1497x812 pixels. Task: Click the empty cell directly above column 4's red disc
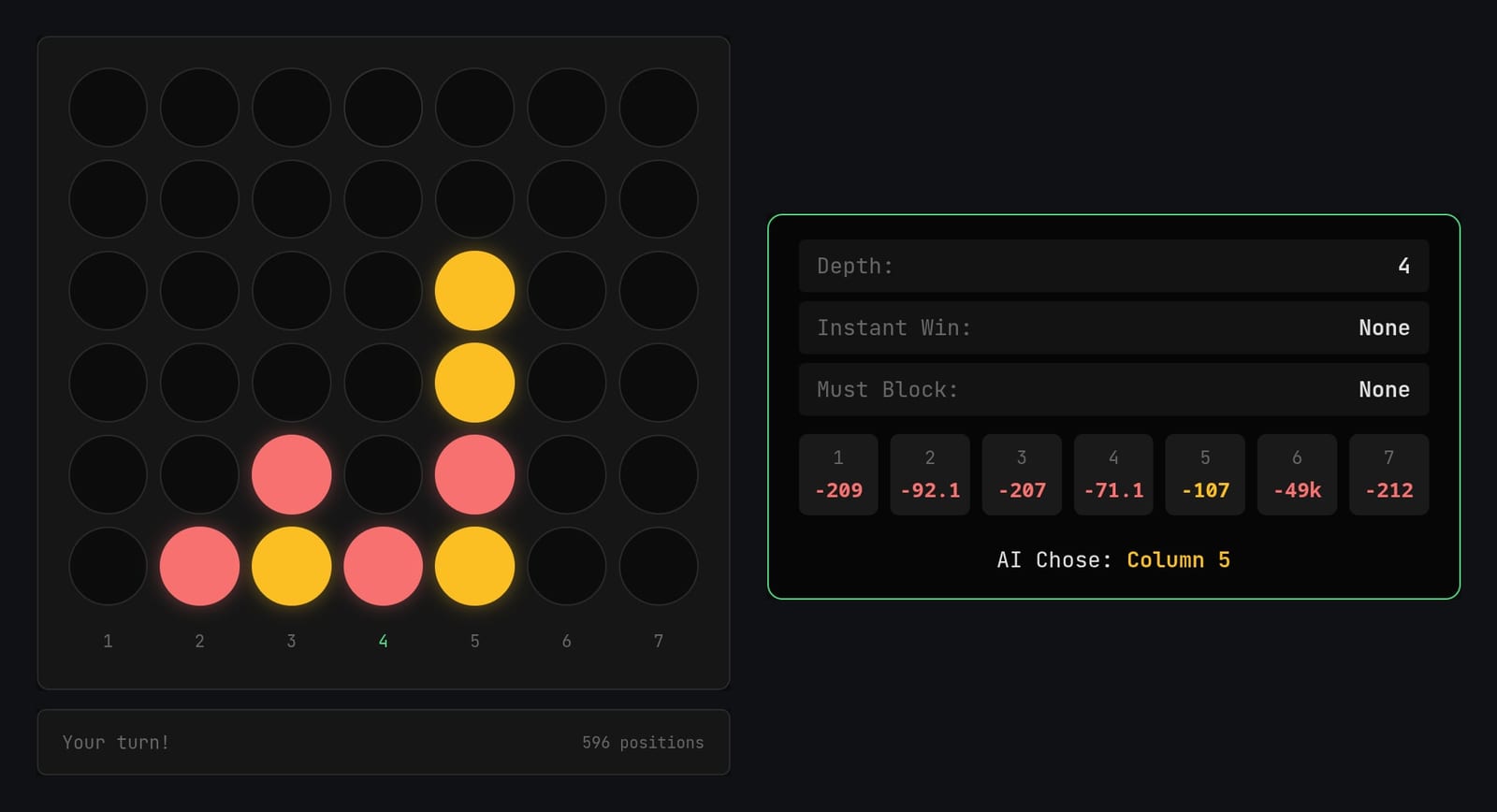tap(383, 474)
